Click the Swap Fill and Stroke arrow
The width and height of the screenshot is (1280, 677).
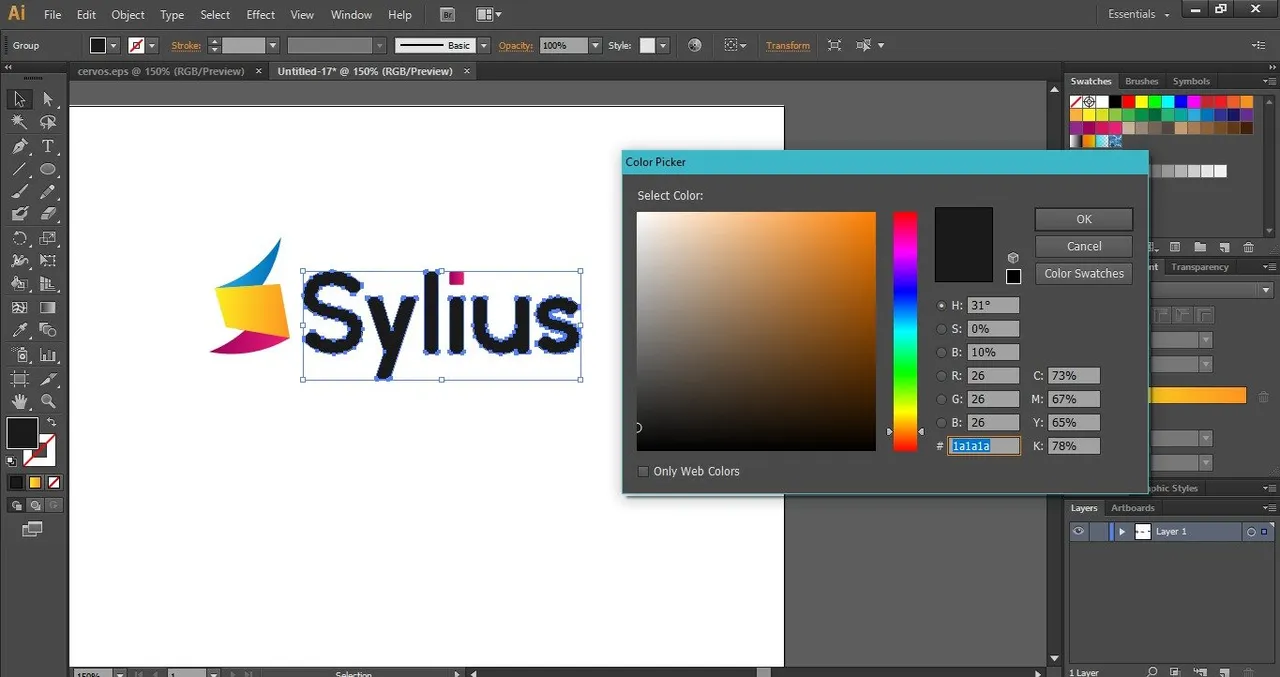click(x=51, y=423)
